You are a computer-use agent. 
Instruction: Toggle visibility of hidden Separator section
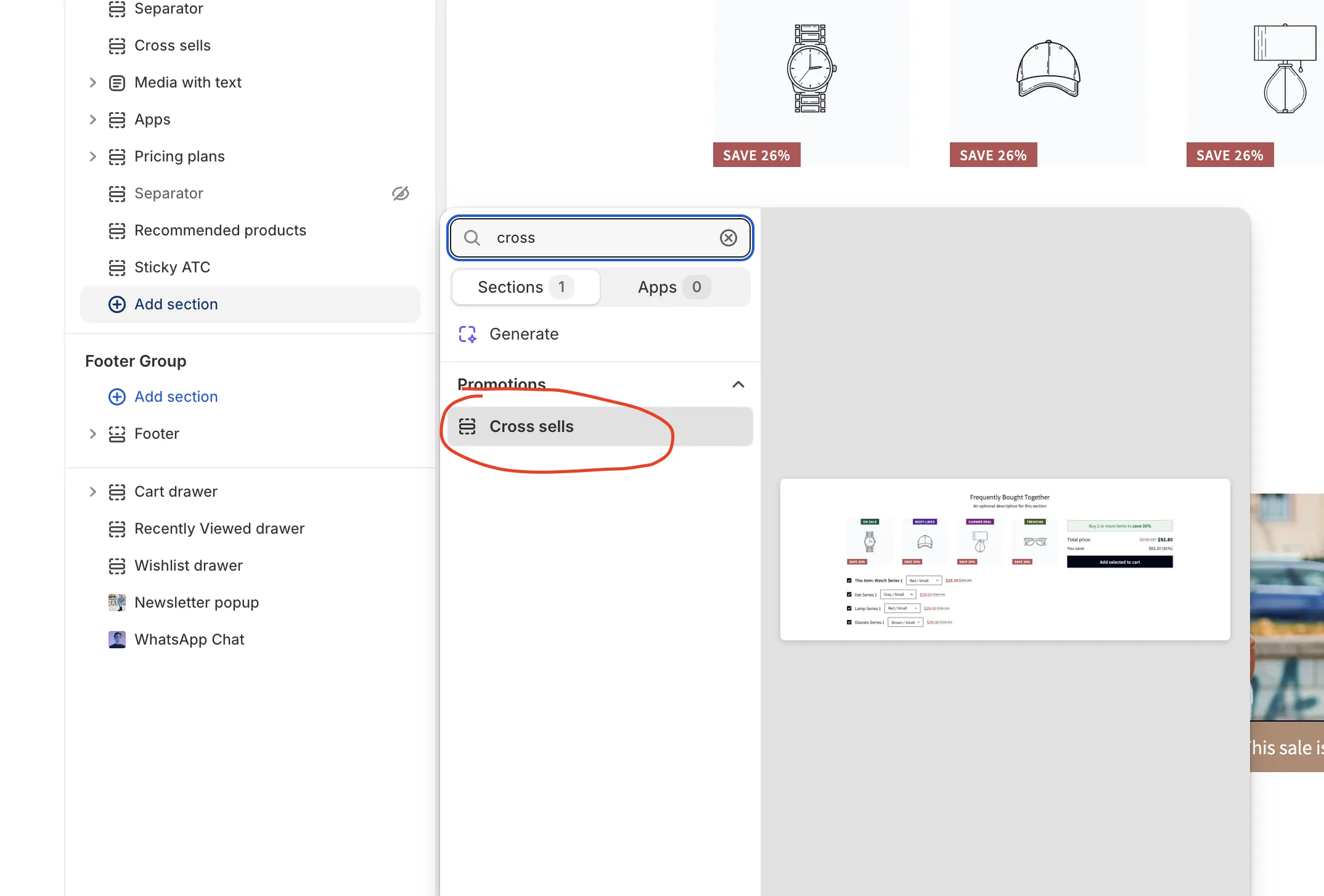coord(400,193)
